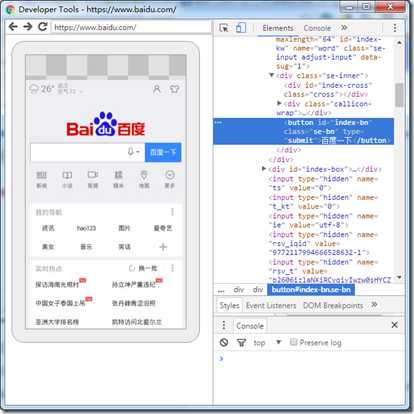The height and width of the screenshot is (414, 414).
Task: Click the console prompt input line
Action: tap(310, 359)
